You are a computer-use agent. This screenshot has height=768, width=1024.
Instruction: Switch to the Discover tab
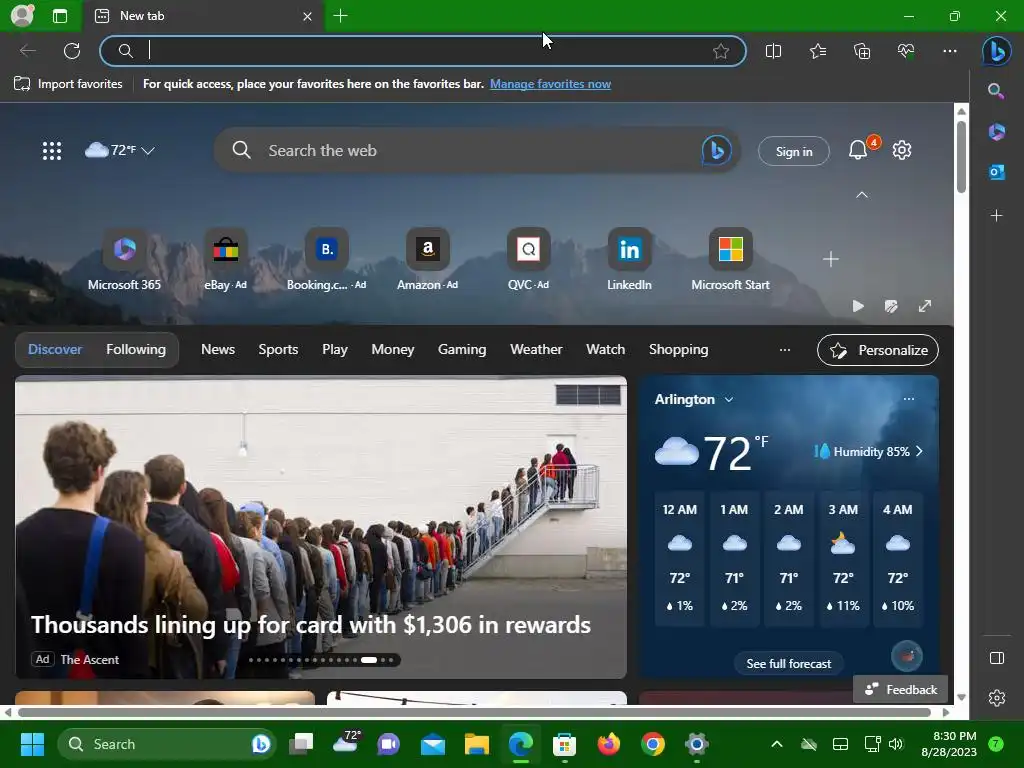click(55, 349)
